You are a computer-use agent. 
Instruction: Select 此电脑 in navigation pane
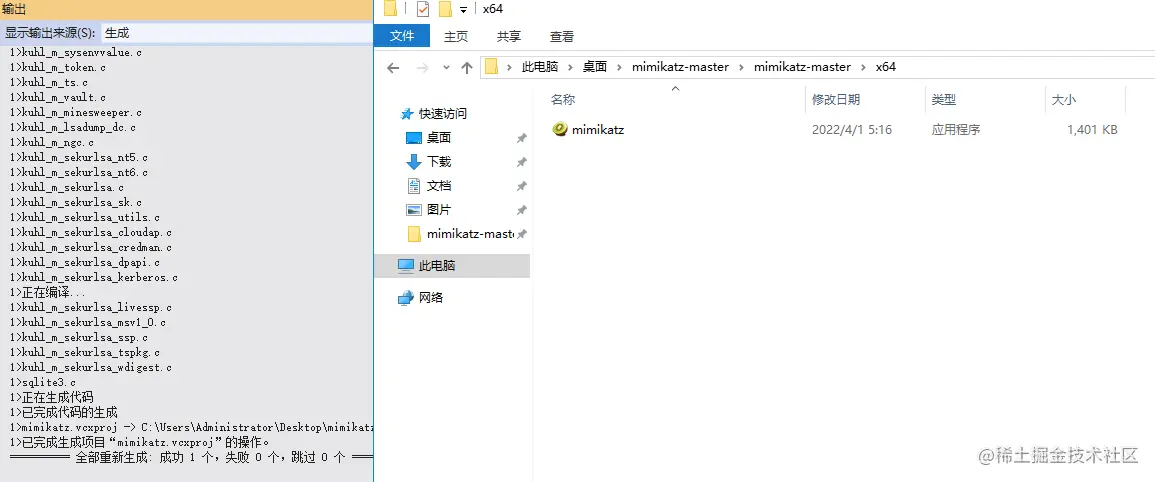point(437,265)
